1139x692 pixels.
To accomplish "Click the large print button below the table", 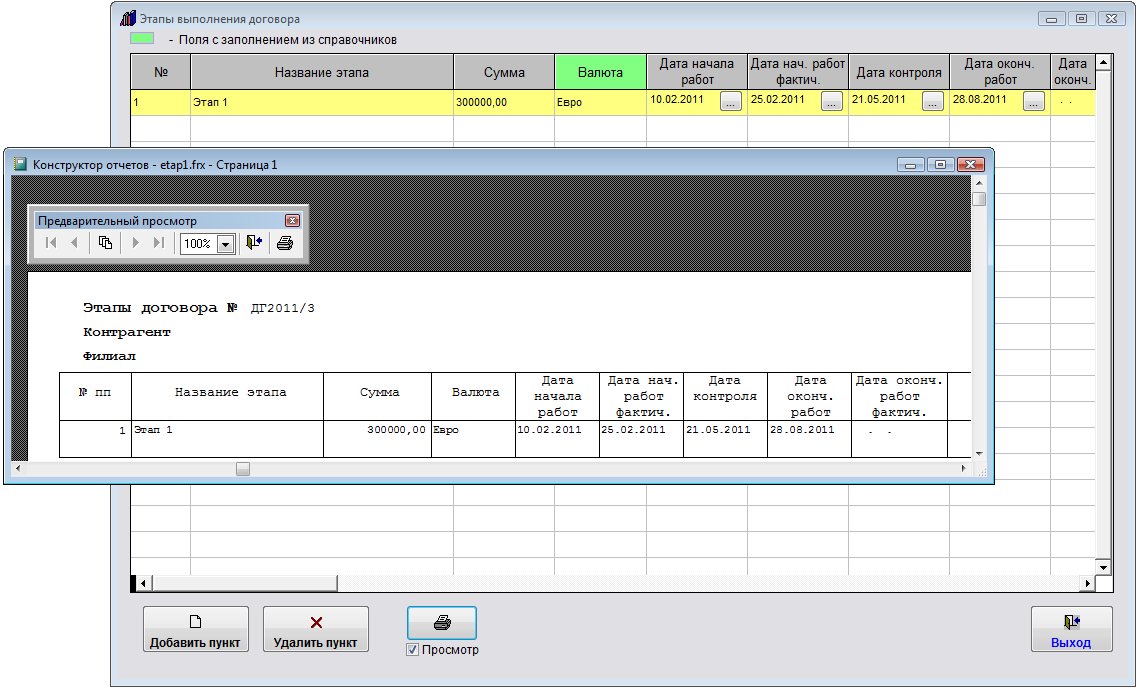I will click(x=441, y=623).
